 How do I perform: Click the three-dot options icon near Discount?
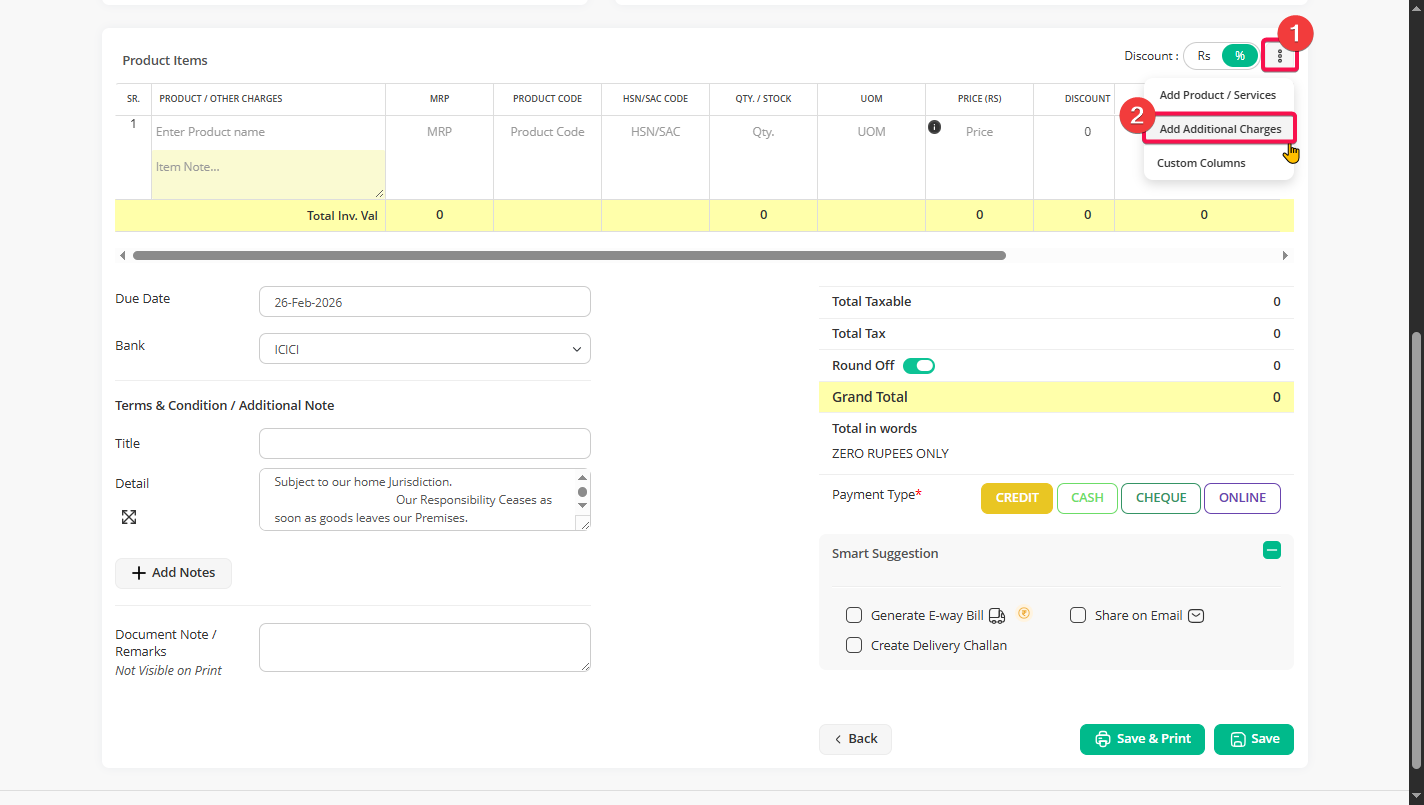[1280, 57]
